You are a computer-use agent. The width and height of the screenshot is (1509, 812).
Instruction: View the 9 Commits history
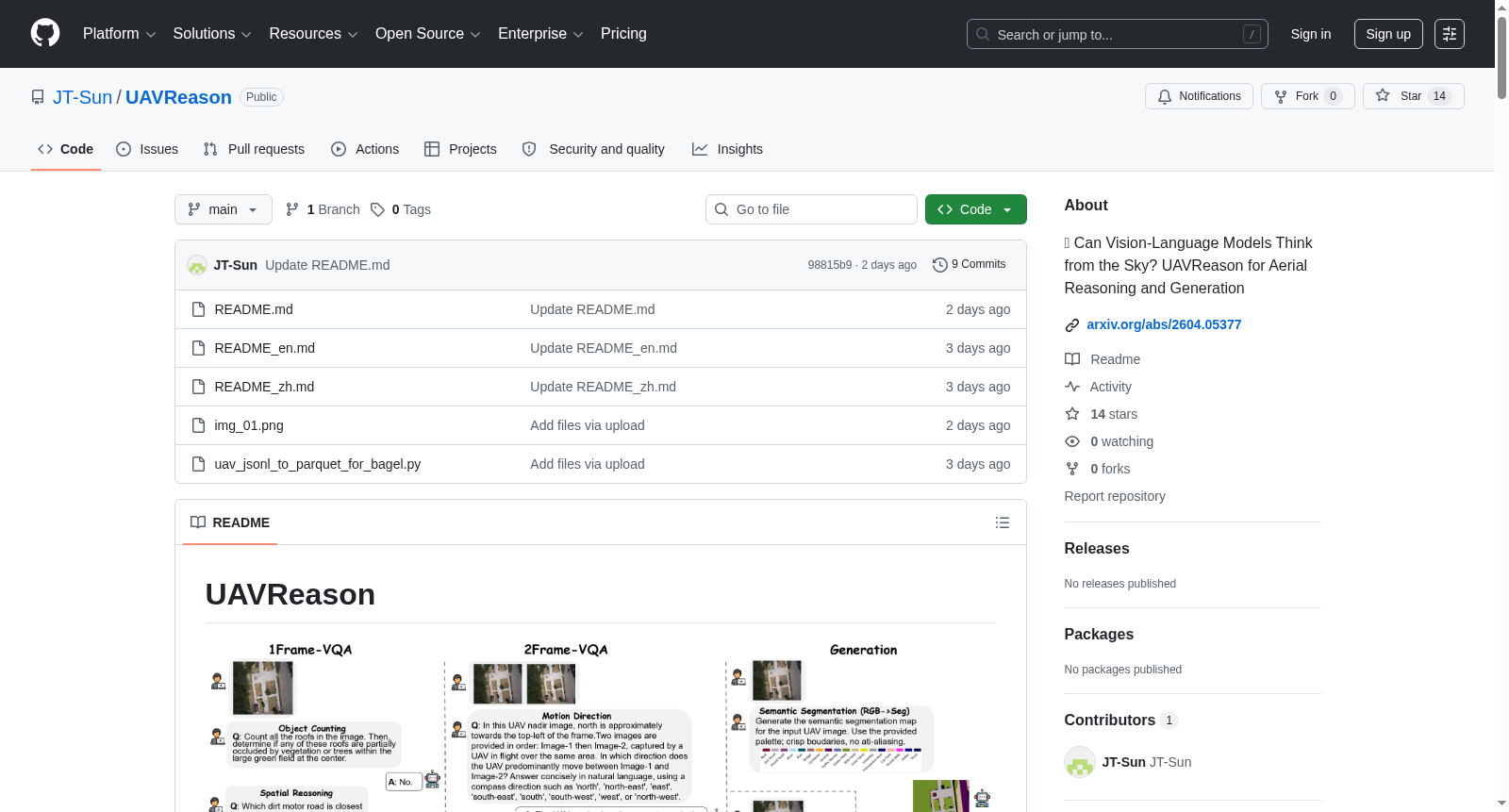click(x=969, y=264)
